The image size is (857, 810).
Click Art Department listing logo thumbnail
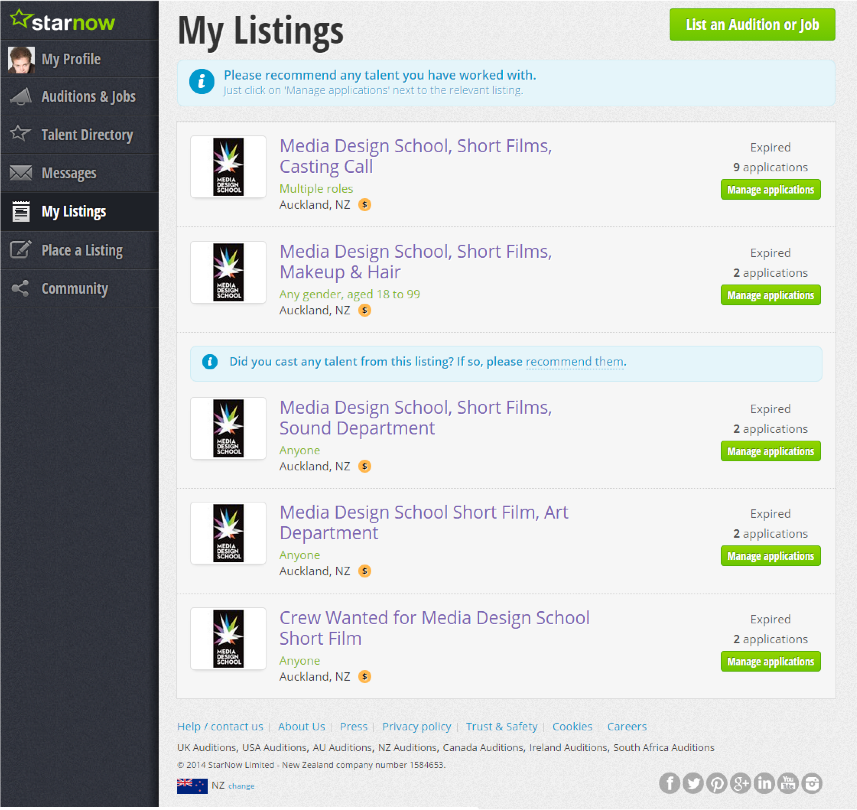(228, 533)
